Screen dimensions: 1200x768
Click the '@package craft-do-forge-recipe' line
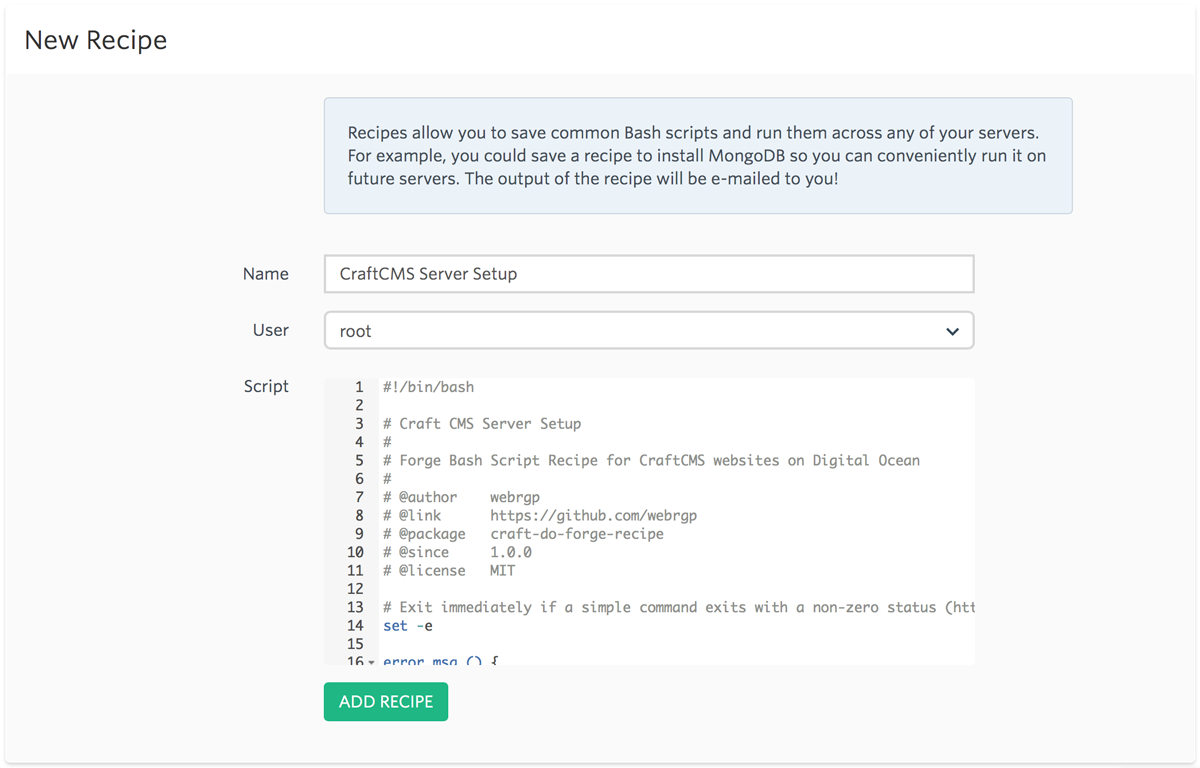pyautogui.click(x=523, y=534)
